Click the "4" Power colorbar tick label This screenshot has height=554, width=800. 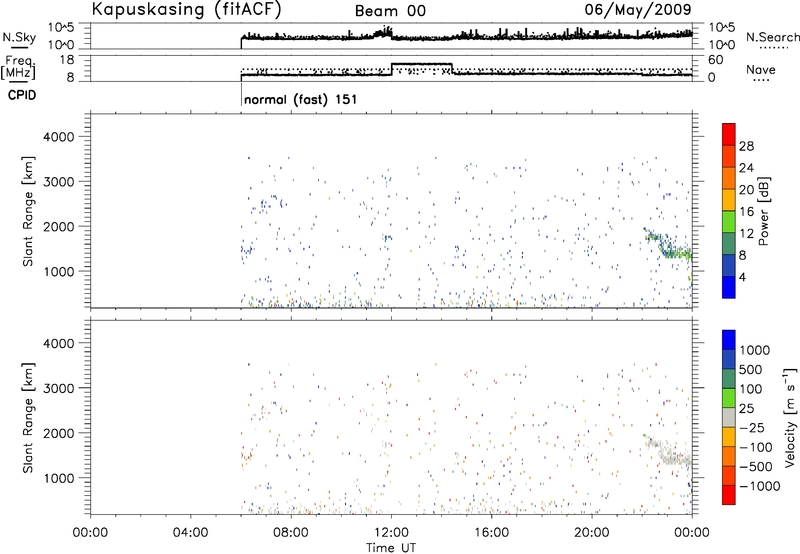click(743, 277)
